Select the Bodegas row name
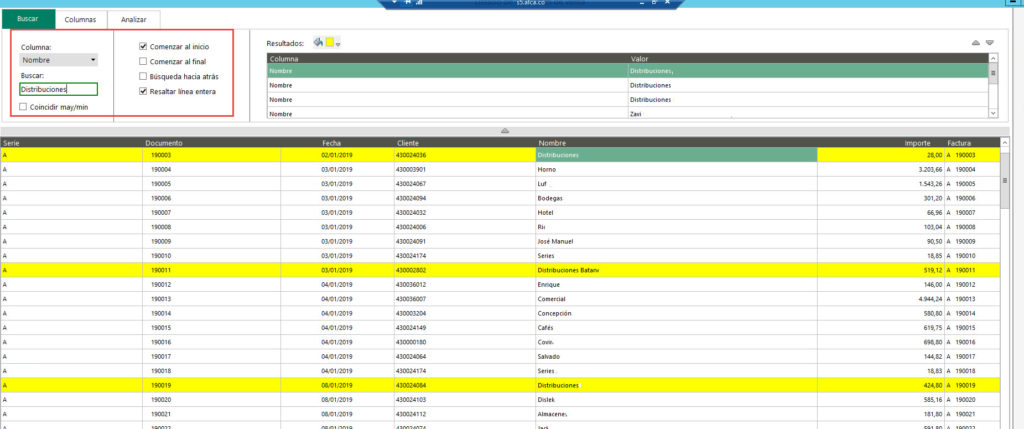The image size is (1024, 429). click(x=676, y=199)
